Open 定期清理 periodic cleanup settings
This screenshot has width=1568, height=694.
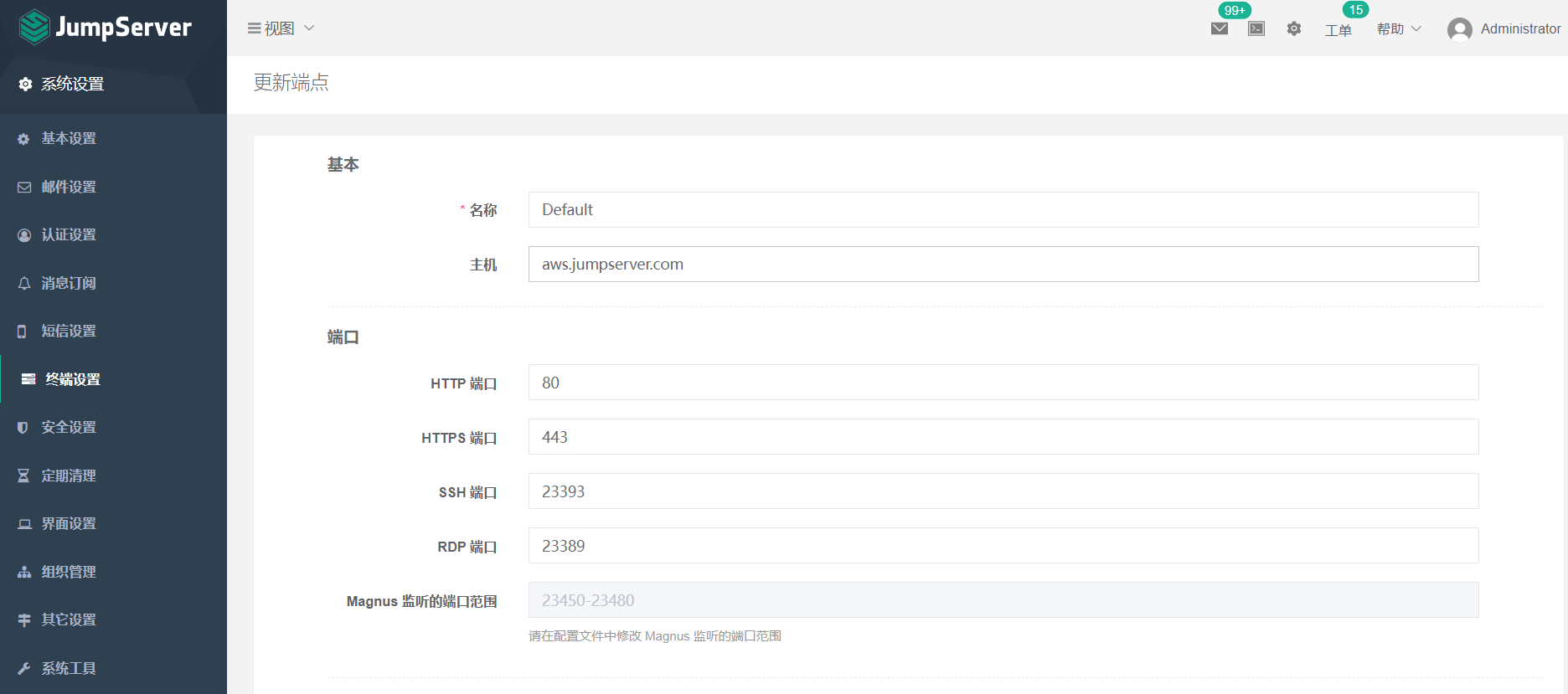pos(69,476)
